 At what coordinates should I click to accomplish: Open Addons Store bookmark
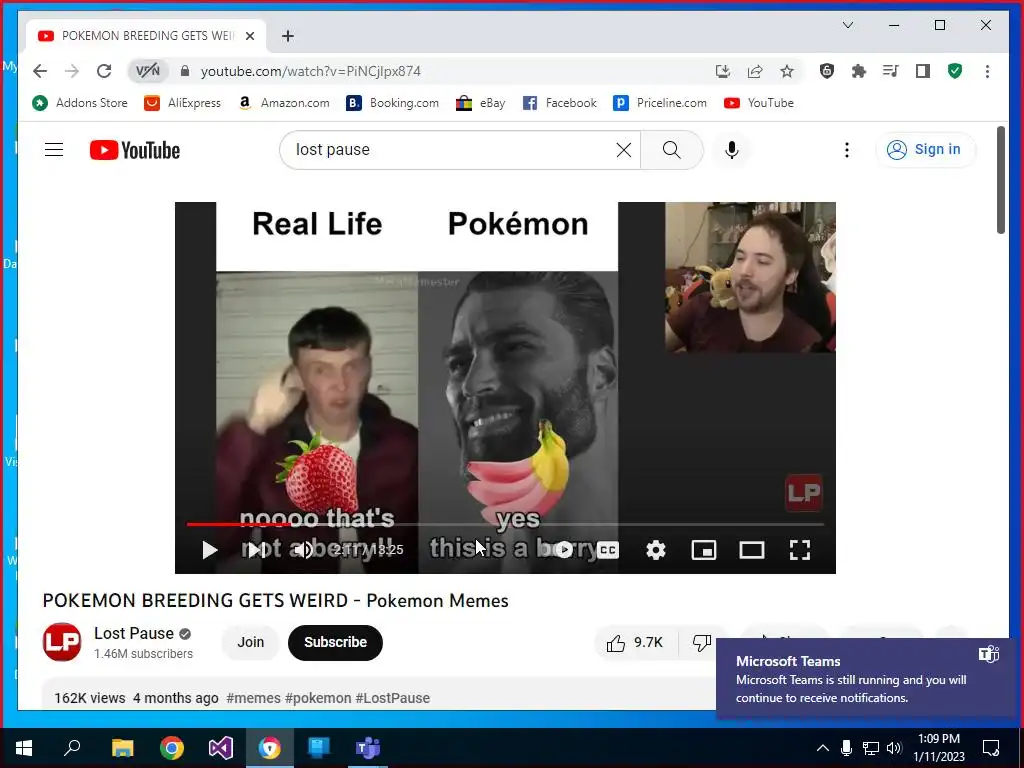(x=80, y=103)
